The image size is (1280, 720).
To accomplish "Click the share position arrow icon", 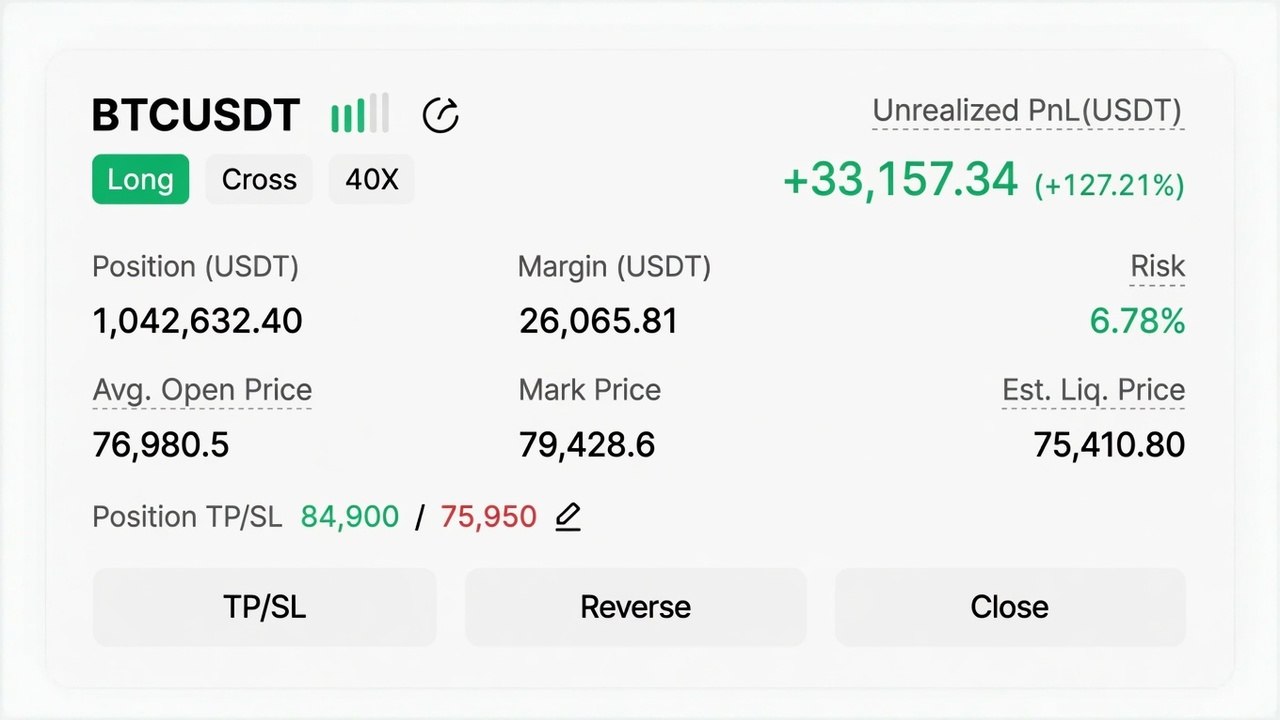I will [x=441, y=116].
